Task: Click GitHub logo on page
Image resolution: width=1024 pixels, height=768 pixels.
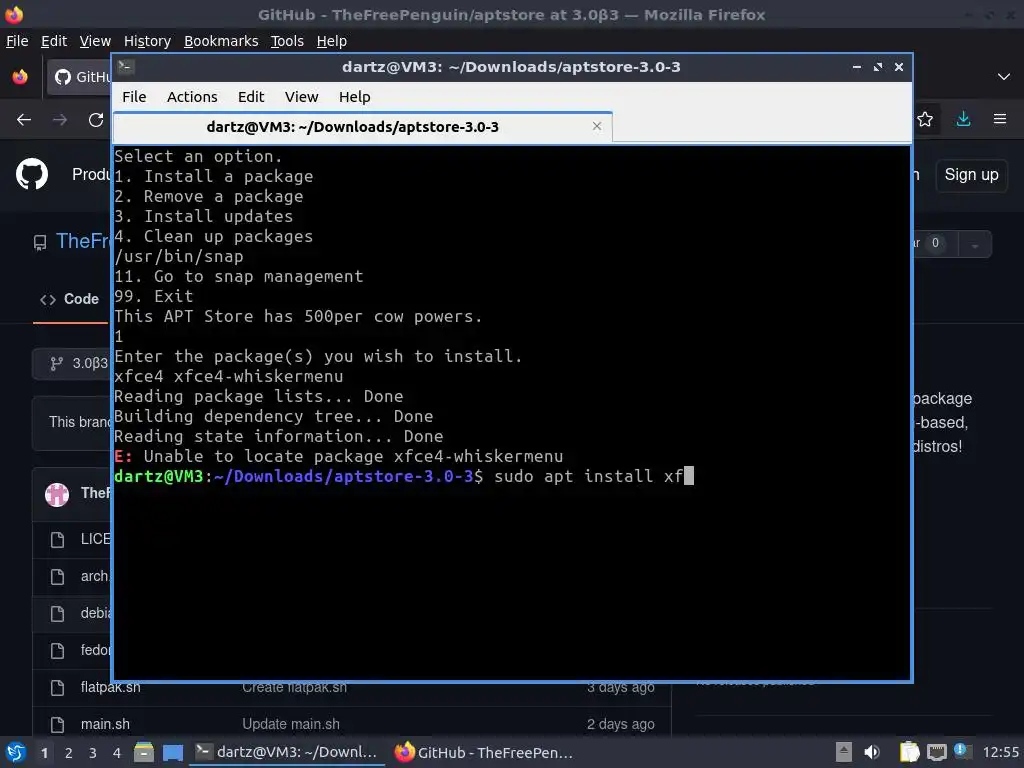Action: click(32, 174)
